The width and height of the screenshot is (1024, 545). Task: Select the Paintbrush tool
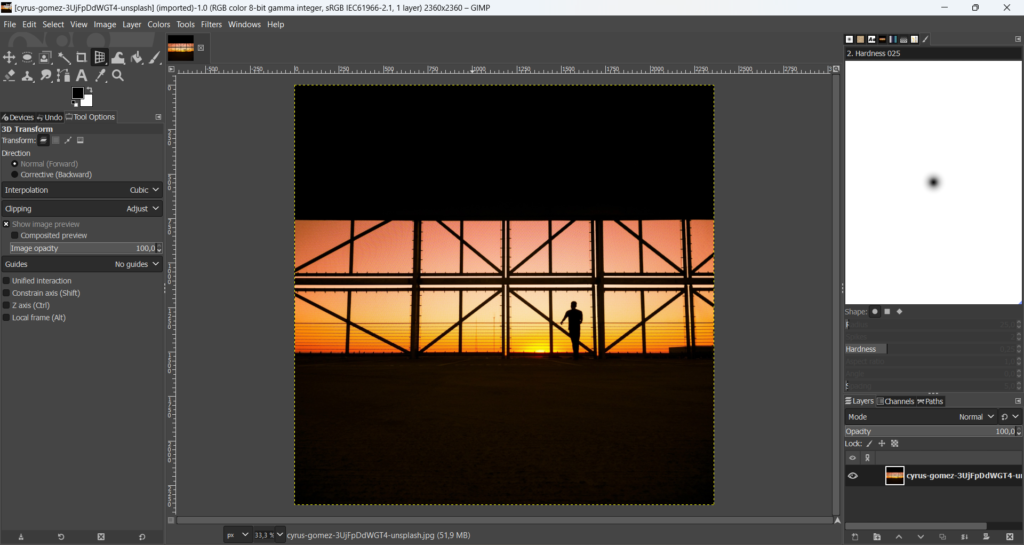155,58
